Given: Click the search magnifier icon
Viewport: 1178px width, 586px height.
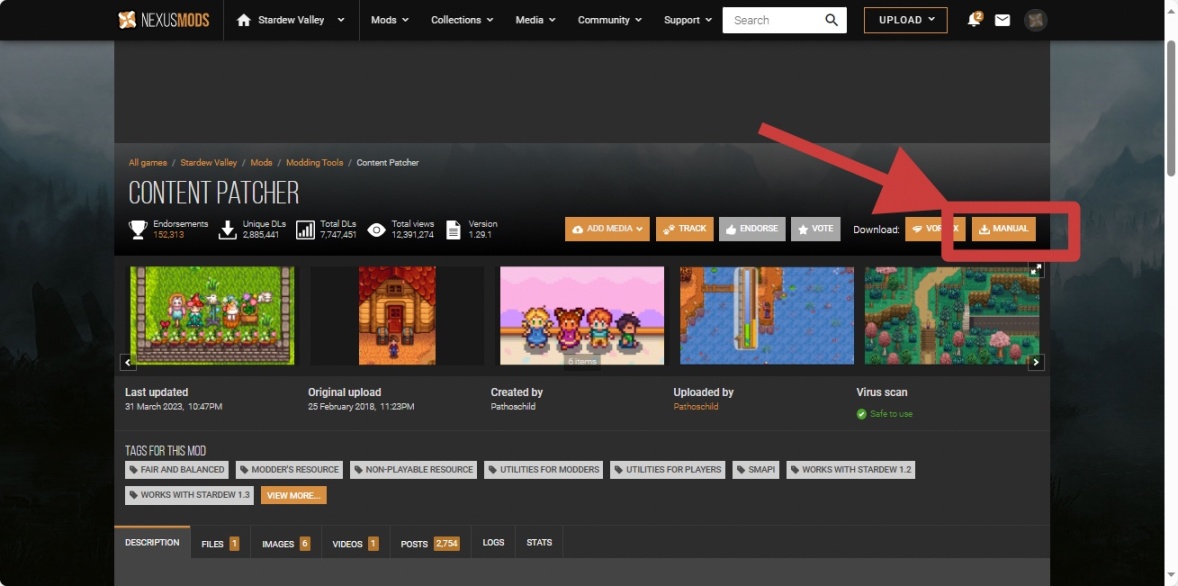Looking at the screenshot, I should 831,20.
